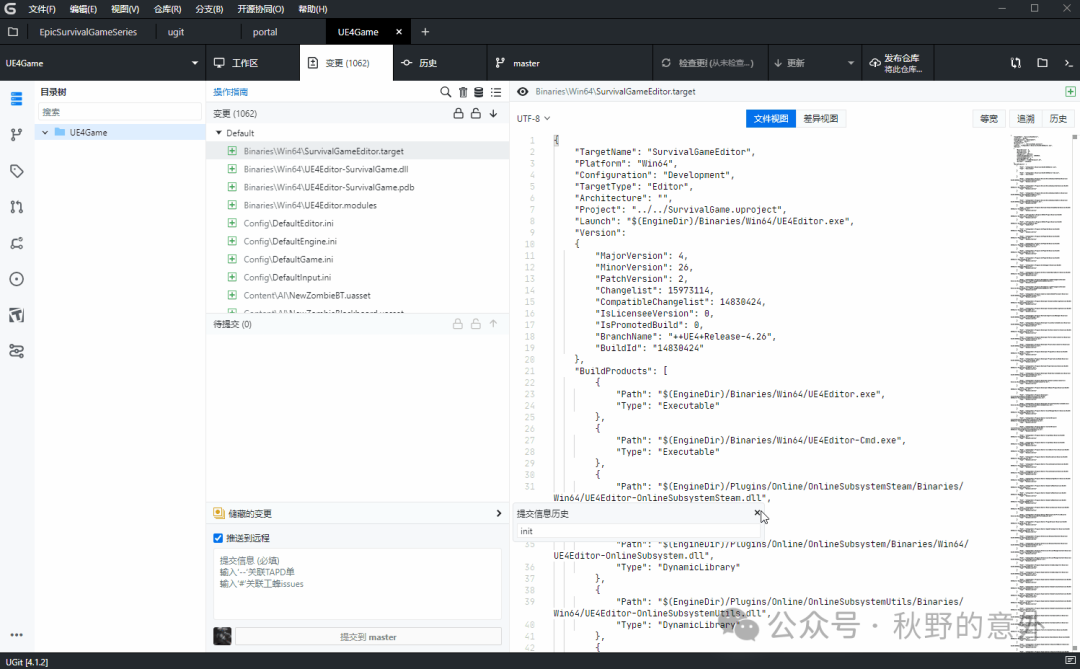Open terminal using the command prompt icon
1080x669 pixels.
tap(1068, 63)
